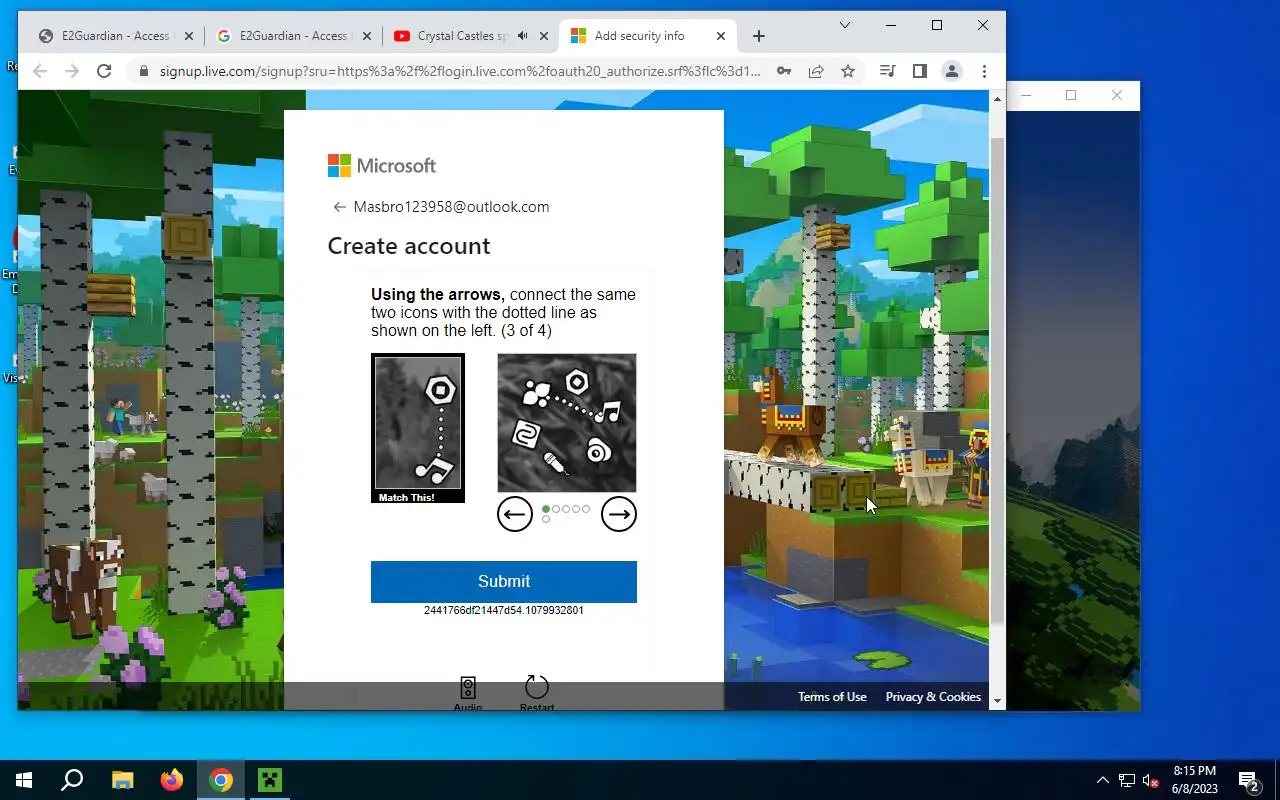The height and width of the screenshot is (800, 1280).
Task: Open Minecraft launcher from taskbar
Action: (270, 780)
